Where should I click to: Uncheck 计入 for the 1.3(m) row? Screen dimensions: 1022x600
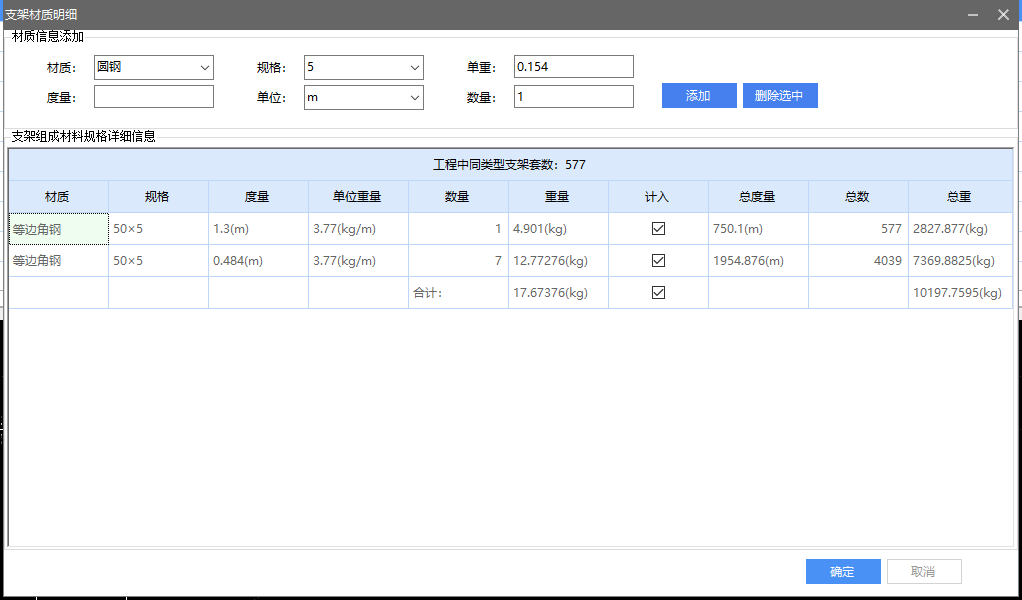[x=658, y=229]
